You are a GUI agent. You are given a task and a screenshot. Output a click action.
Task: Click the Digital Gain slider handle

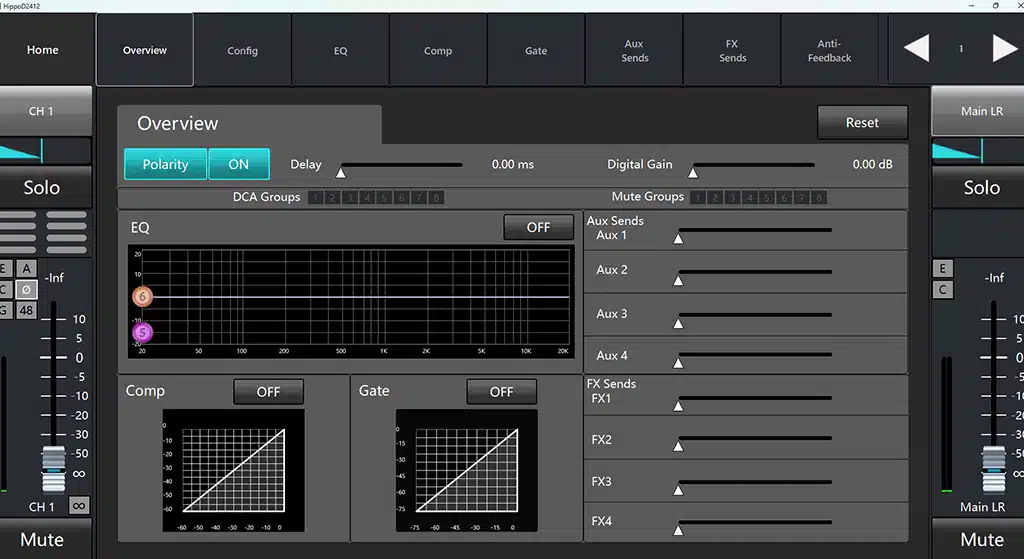tap(693, 173)
